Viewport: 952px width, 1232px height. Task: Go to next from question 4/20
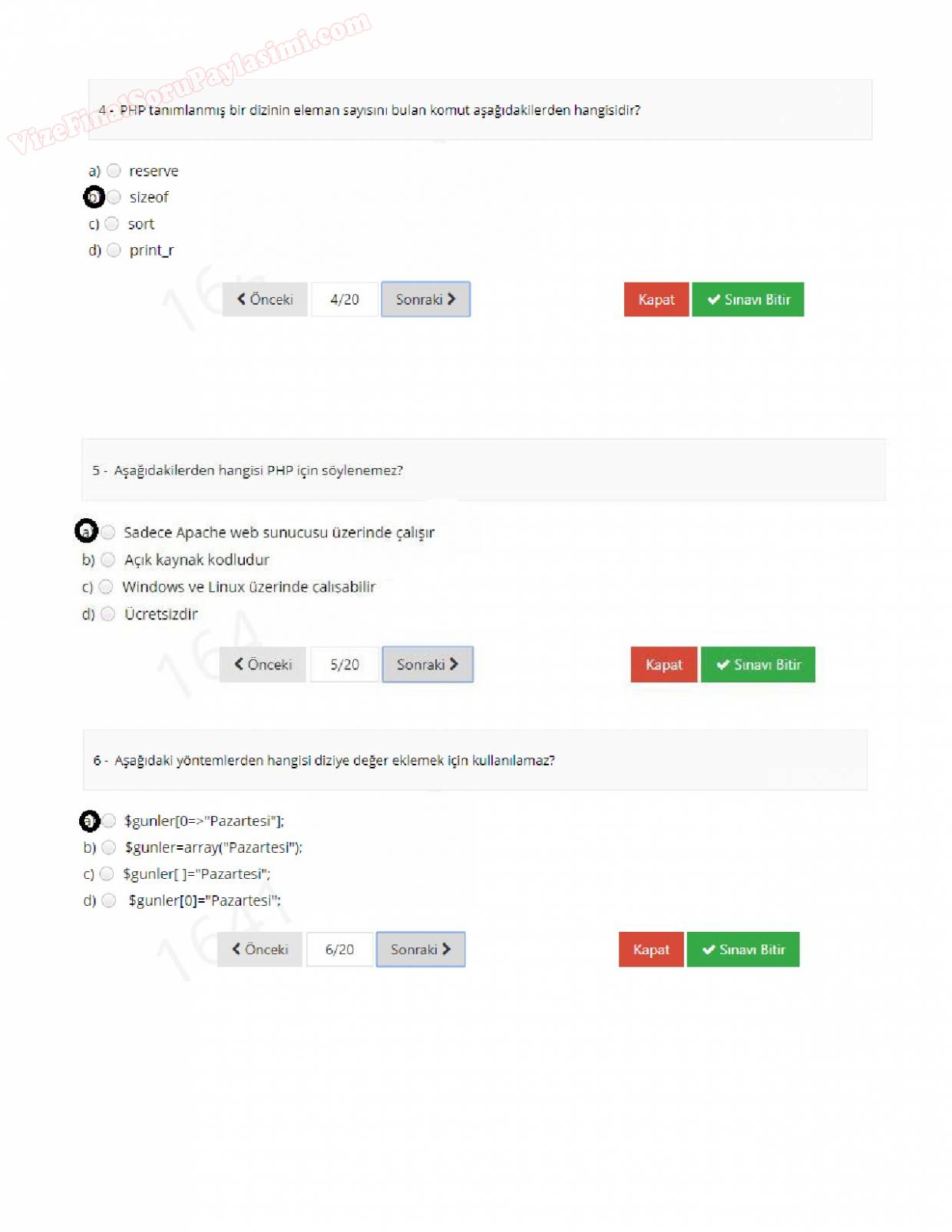tap(425, 299)
